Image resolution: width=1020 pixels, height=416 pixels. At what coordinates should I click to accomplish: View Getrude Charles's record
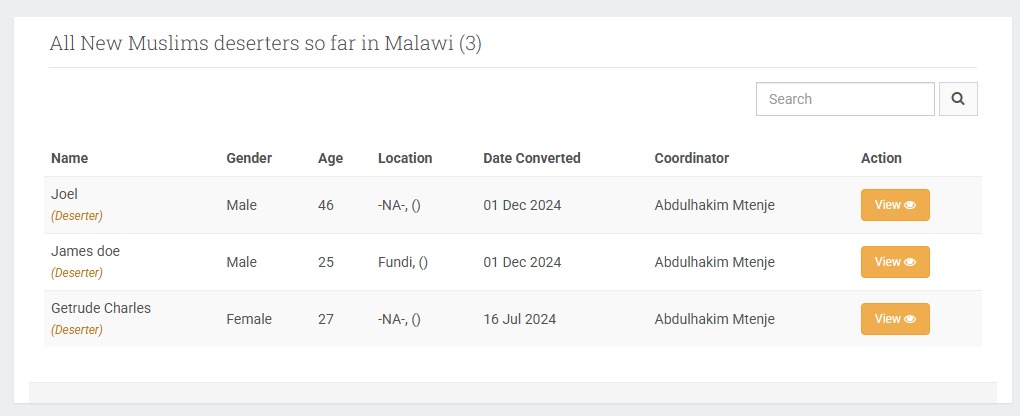tap(895, 319)
